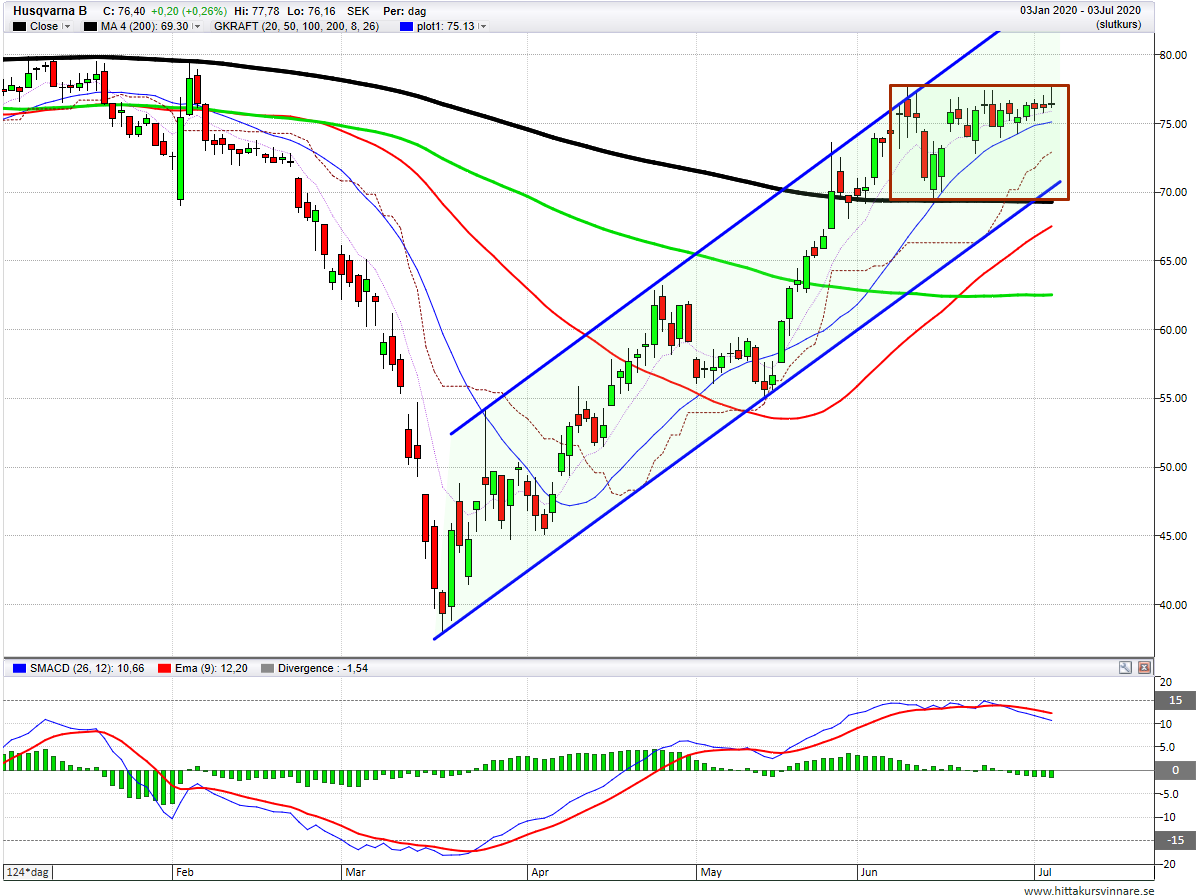
Task: Click the 'Hi: 77,78' value
Action: pos(257,11)
